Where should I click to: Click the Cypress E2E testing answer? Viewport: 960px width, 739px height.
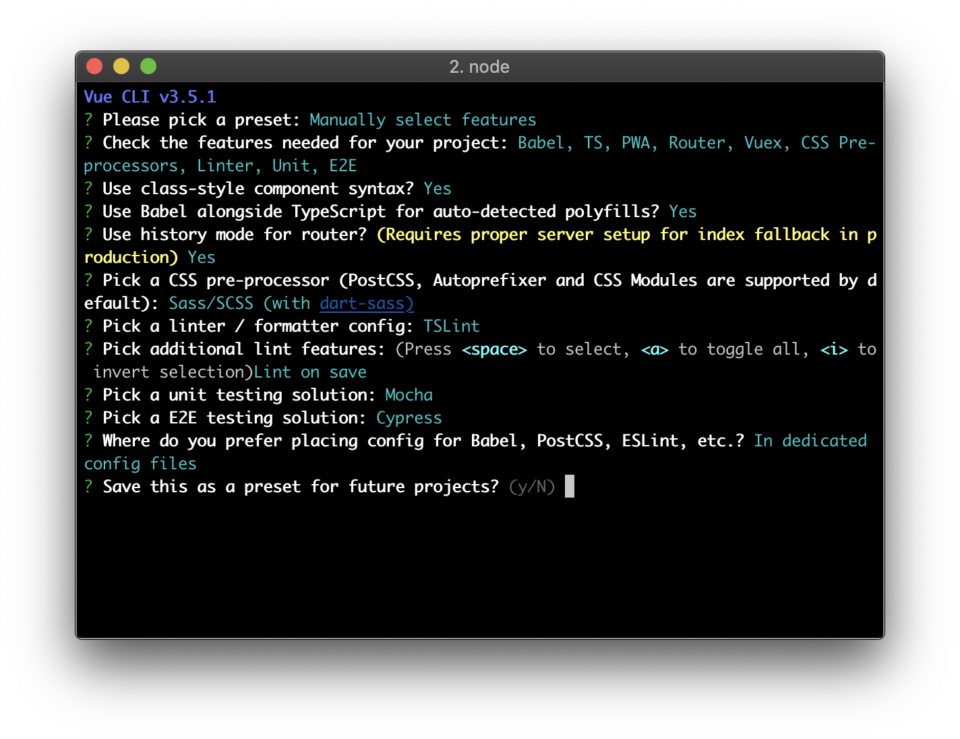(408, 418)
